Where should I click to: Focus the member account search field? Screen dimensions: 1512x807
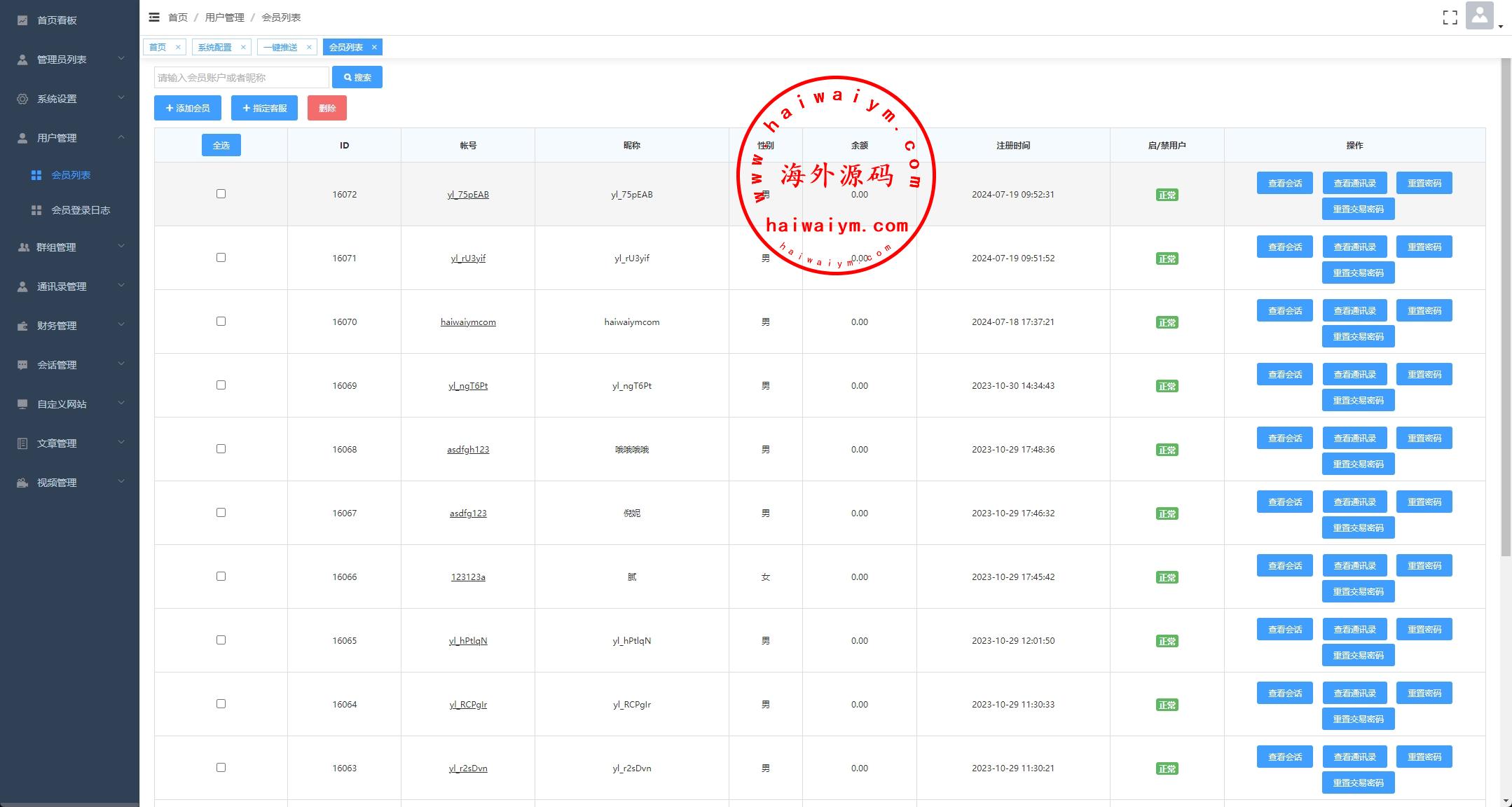pyautogui.click(x=241, y=78)
